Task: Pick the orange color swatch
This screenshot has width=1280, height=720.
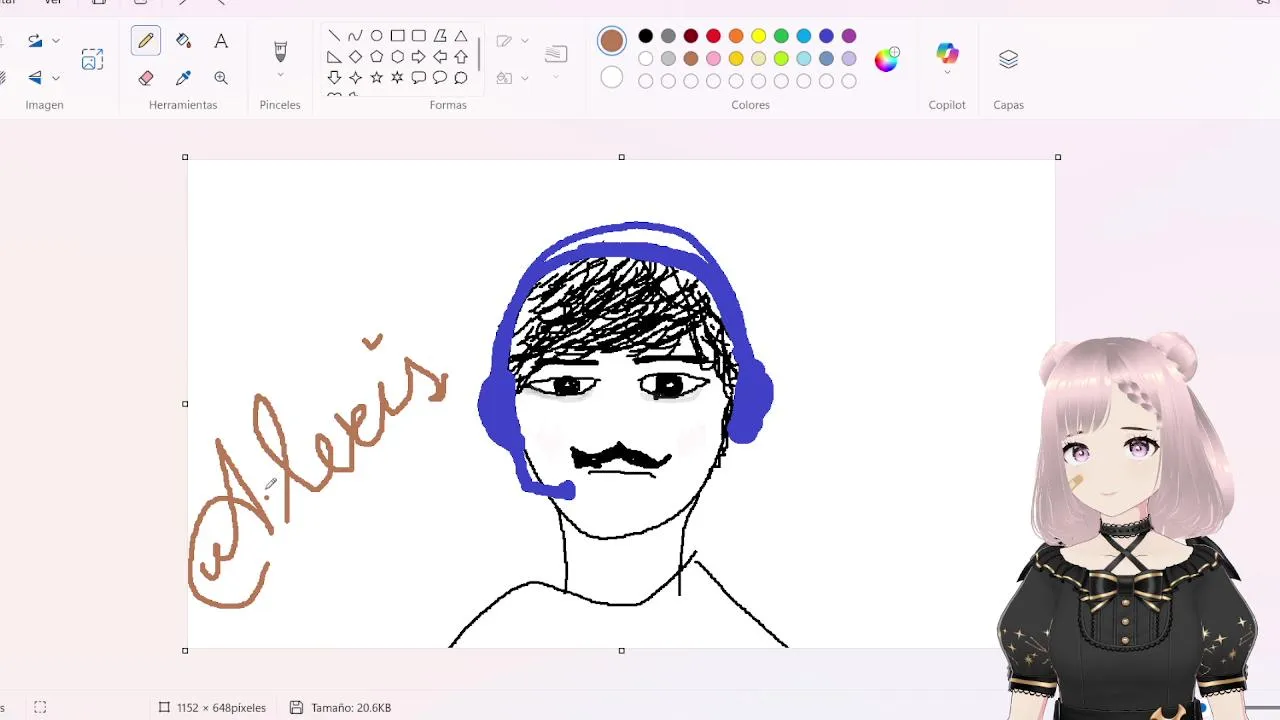Action: click(736, 37)
